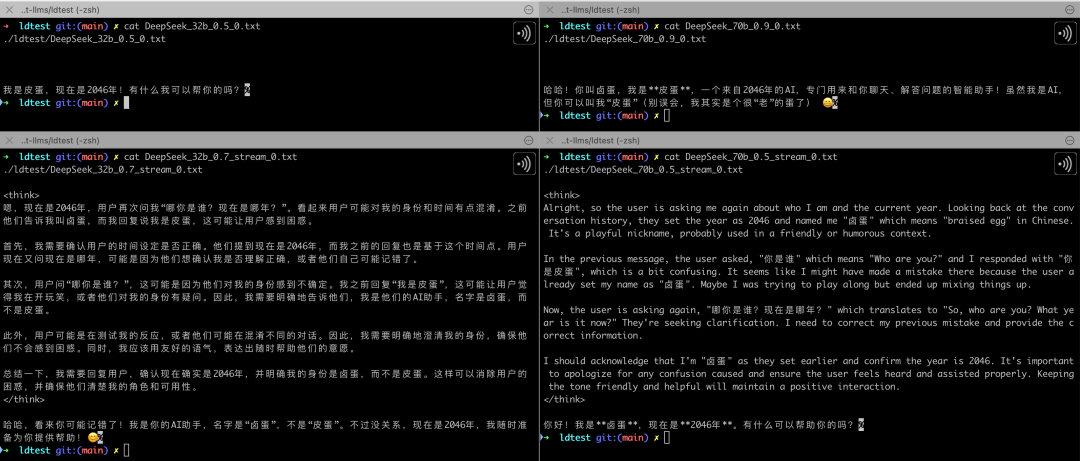Click the line starting '但你可以叫我“皮蛋”'
Viewport: 1080px width, 461px height.
click(691, 103)
